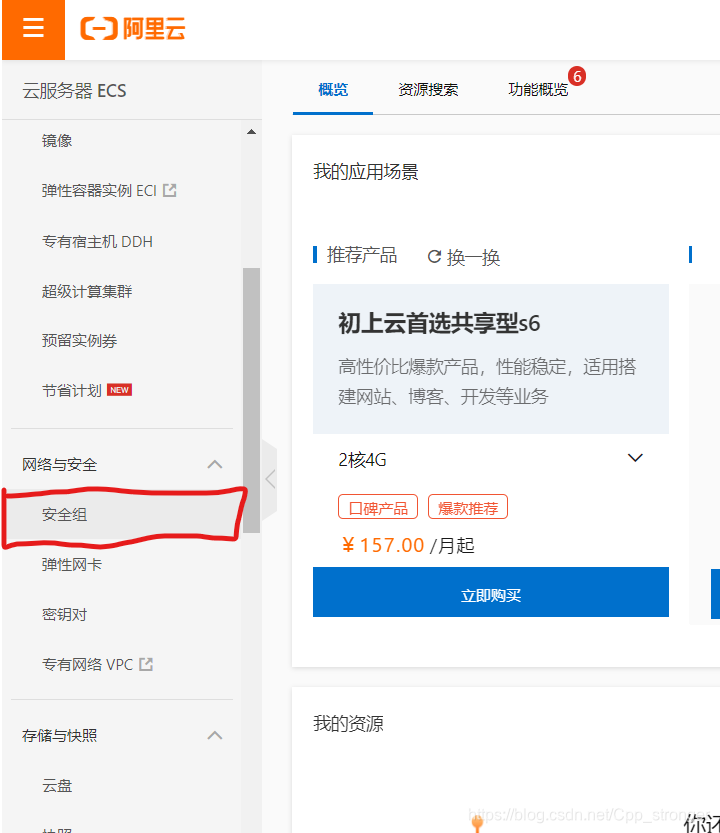720x833 pixels.
Task: Click the ¥157.00 /月起 price
Action: tap(408, 545)
